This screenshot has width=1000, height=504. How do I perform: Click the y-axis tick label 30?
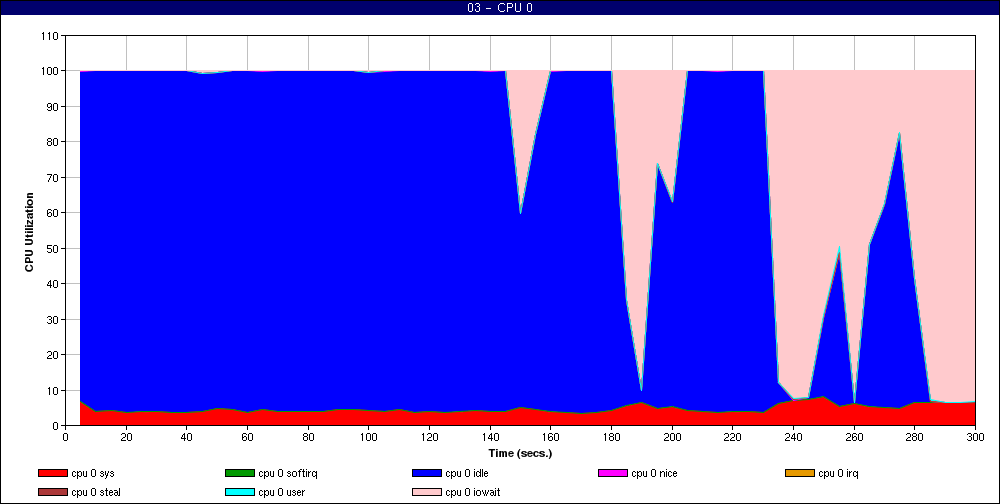(x=54, y=319)
